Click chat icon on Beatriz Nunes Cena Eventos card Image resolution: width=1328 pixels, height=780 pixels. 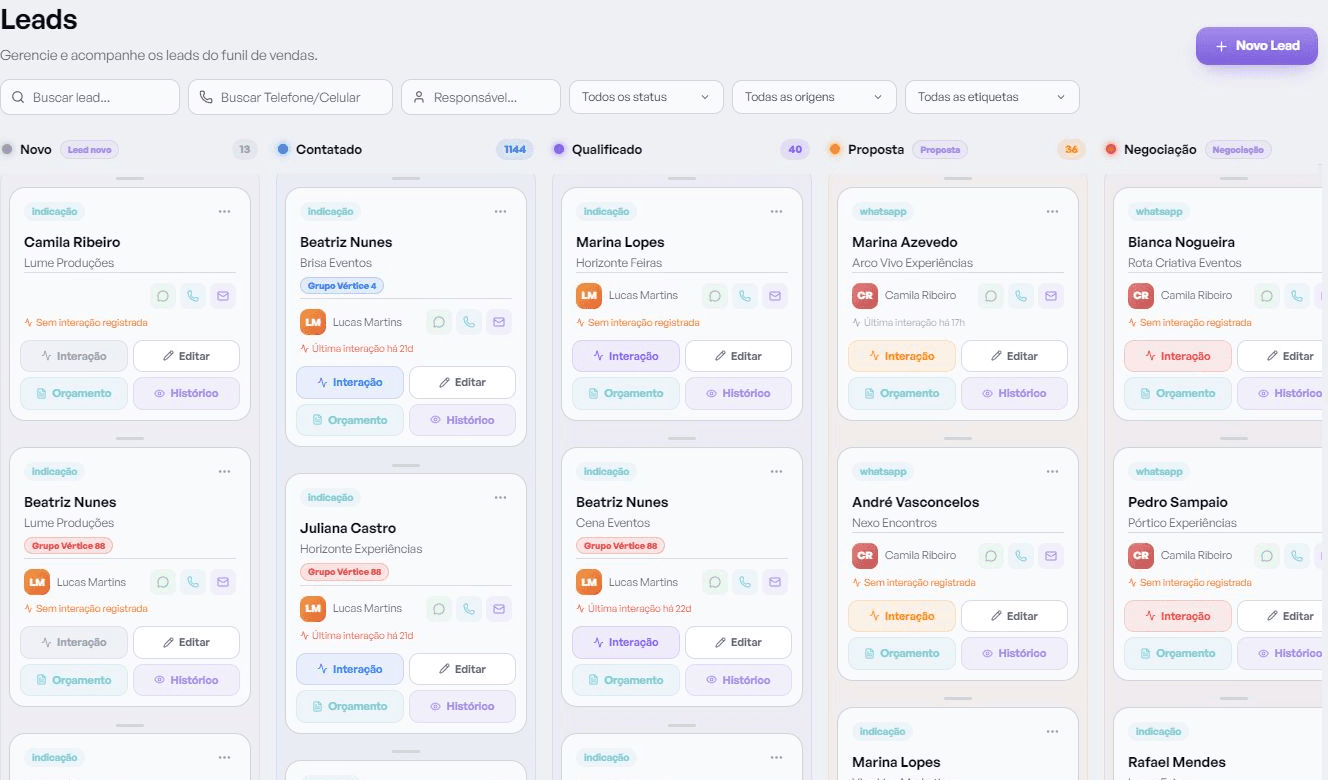715,582
